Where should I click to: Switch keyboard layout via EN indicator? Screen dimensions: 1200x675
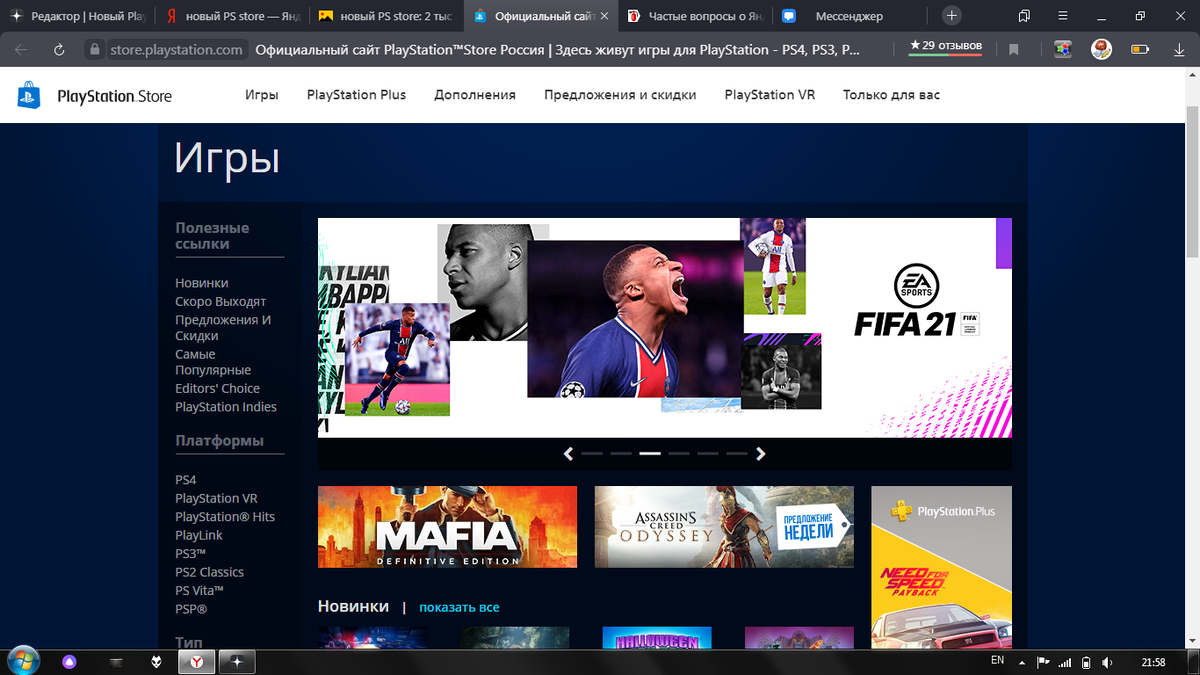pyautogui.click(x=996, y=661)
